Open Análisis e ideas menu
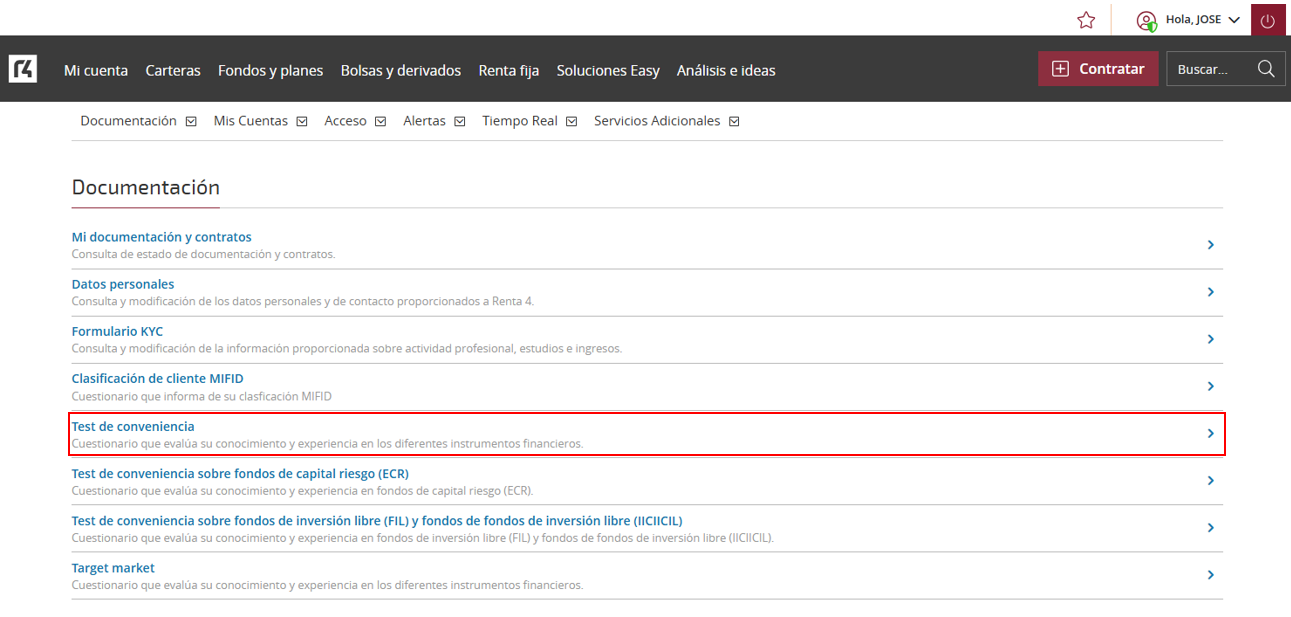This screenshot has width=1291, height=617. click(x=726, y=70)
